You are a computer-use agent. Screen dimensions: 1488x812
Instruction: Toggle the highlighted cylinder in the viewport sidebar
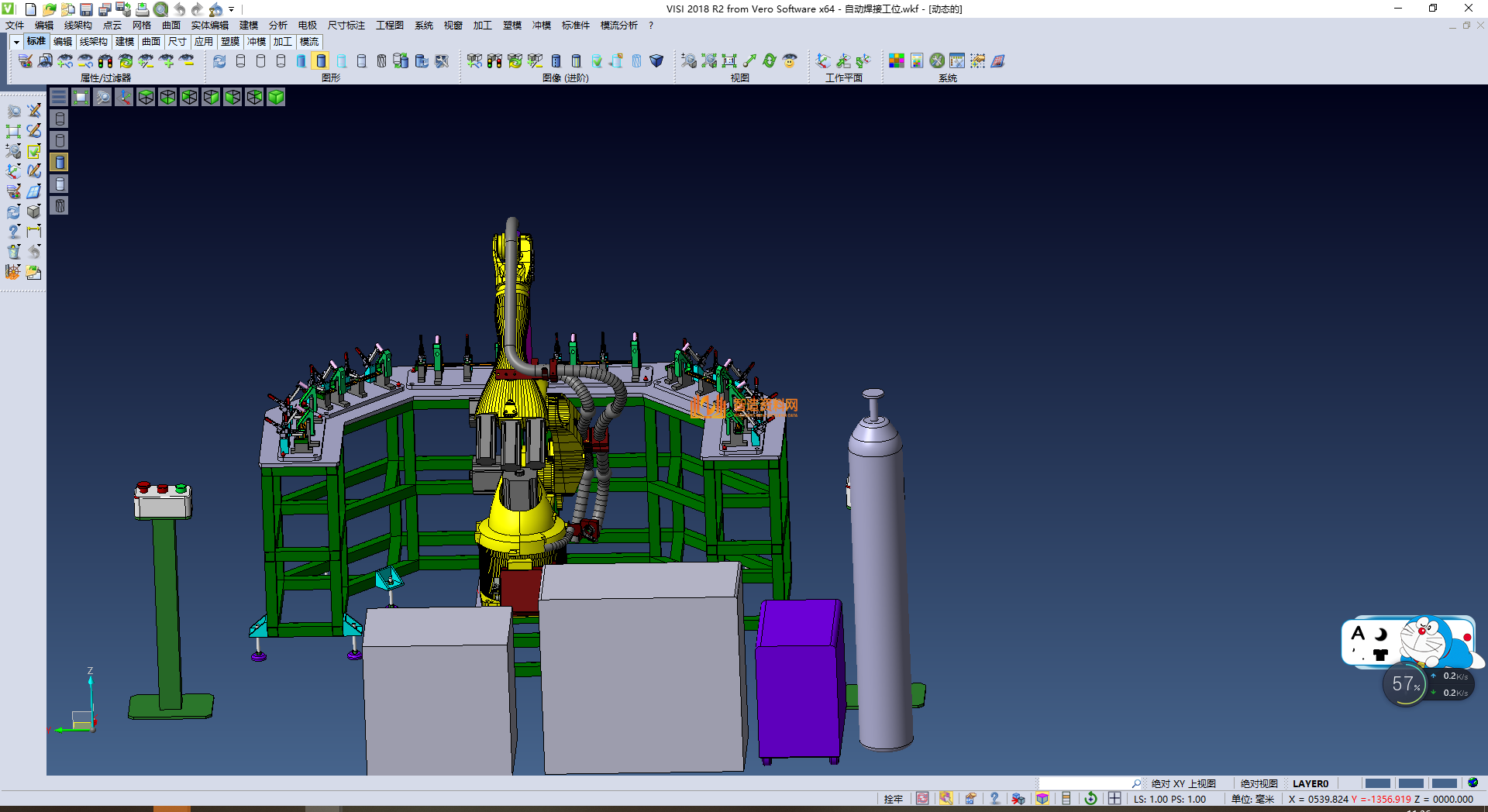click(60, 162)
